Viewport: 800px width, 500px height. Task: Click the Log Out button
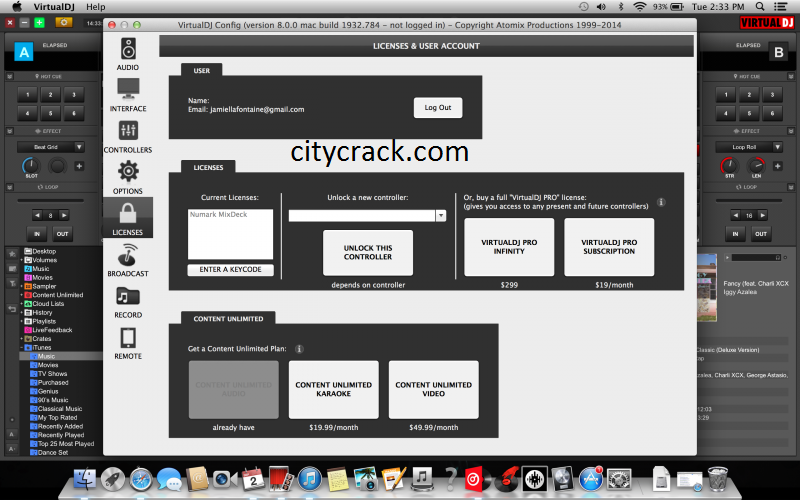click(438, 108)
